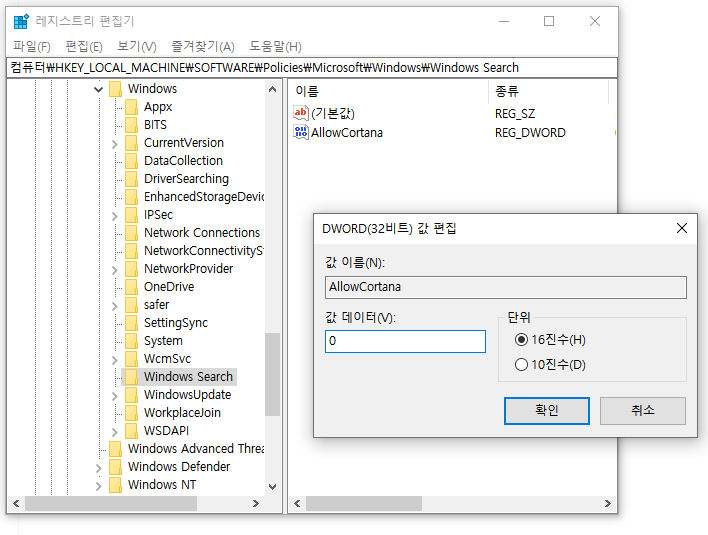Click the Windows NT folder icon
Image resolution: width=708 pixels, height=535 pixels.
pyautogui.click(x=116, y=485)
